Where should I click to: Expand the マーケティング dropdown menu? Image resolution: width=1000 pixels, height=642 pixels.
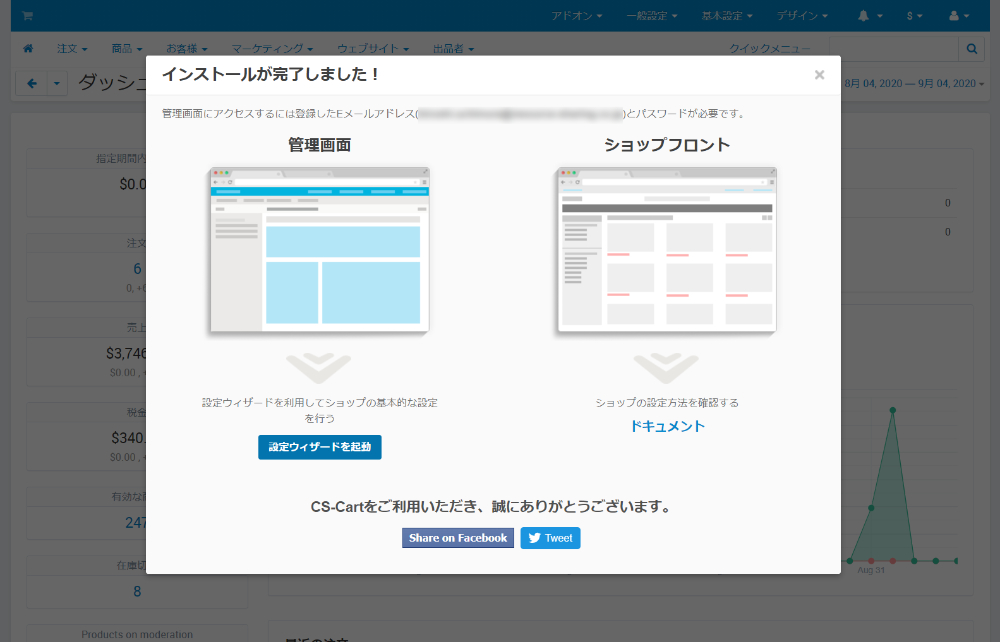[x=272, y=48]
